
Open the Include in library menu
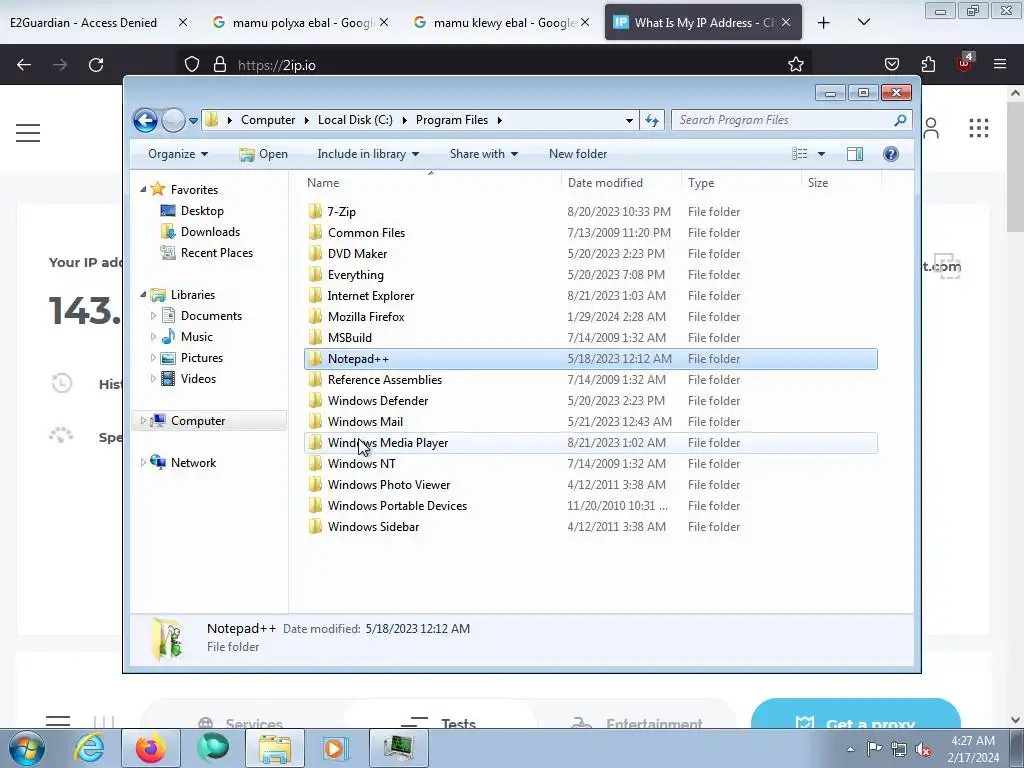(x=368, y=154)
